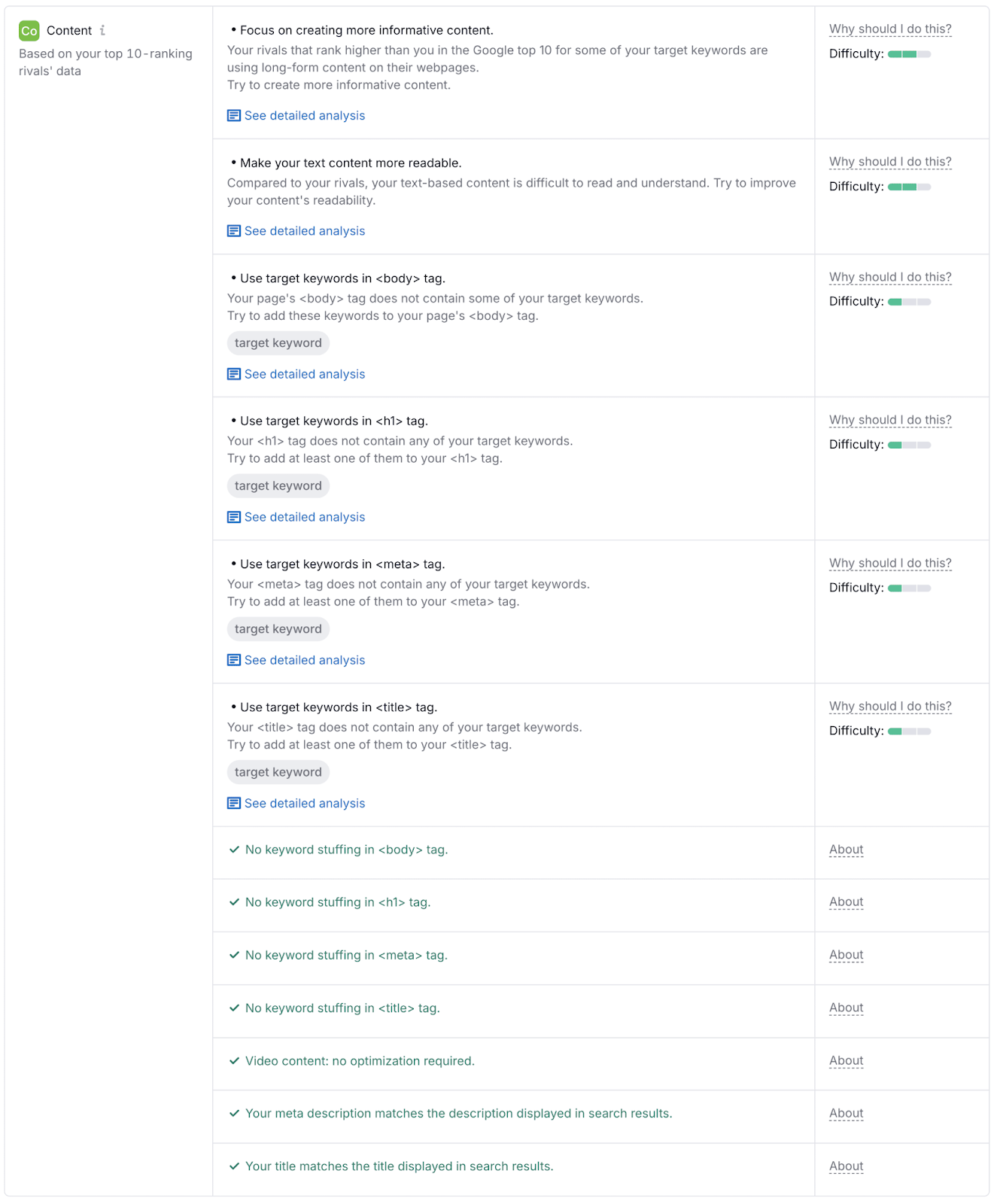Expand 'Why should I do this?' for body tag
997x1204 pixels.
(x=889, y=277)
